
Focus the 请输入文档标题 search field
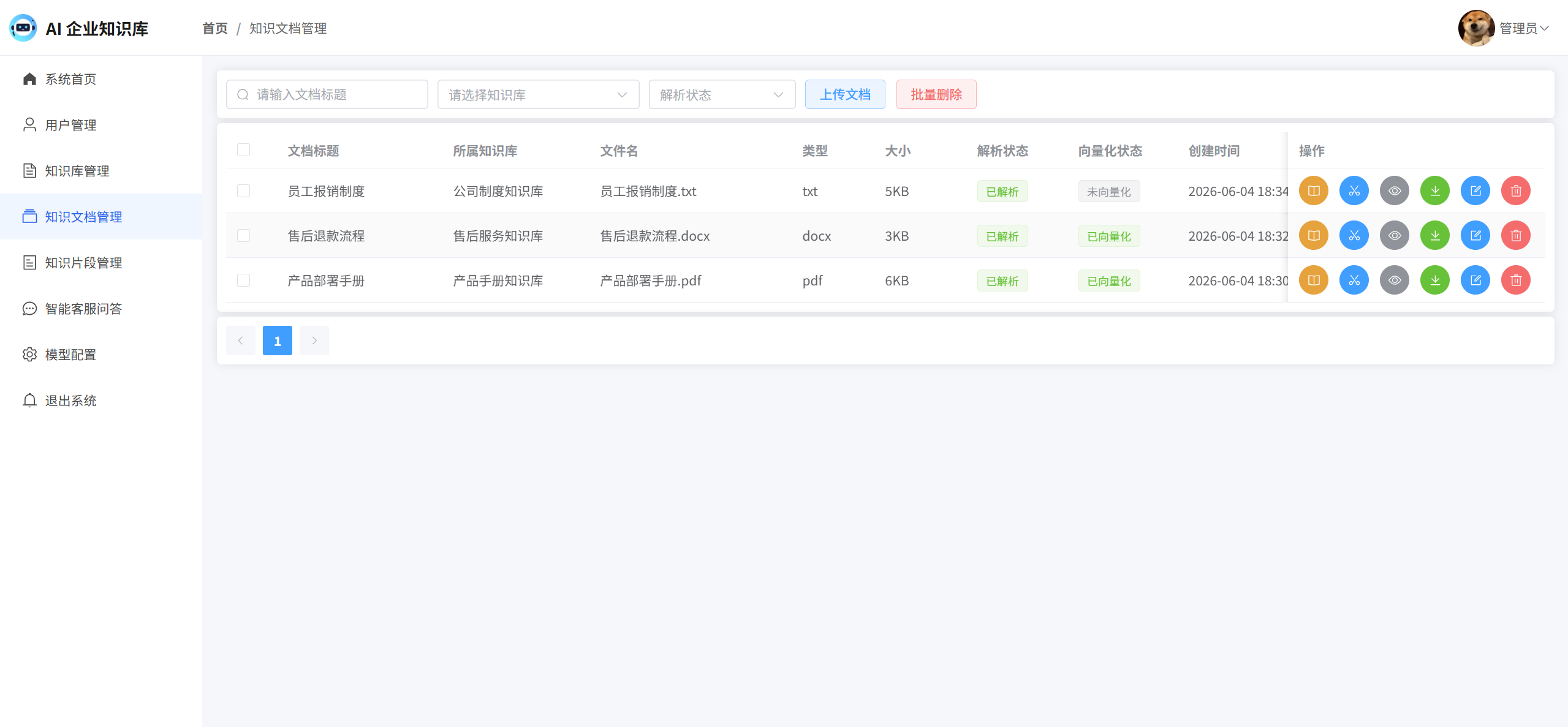pos(327,94)
